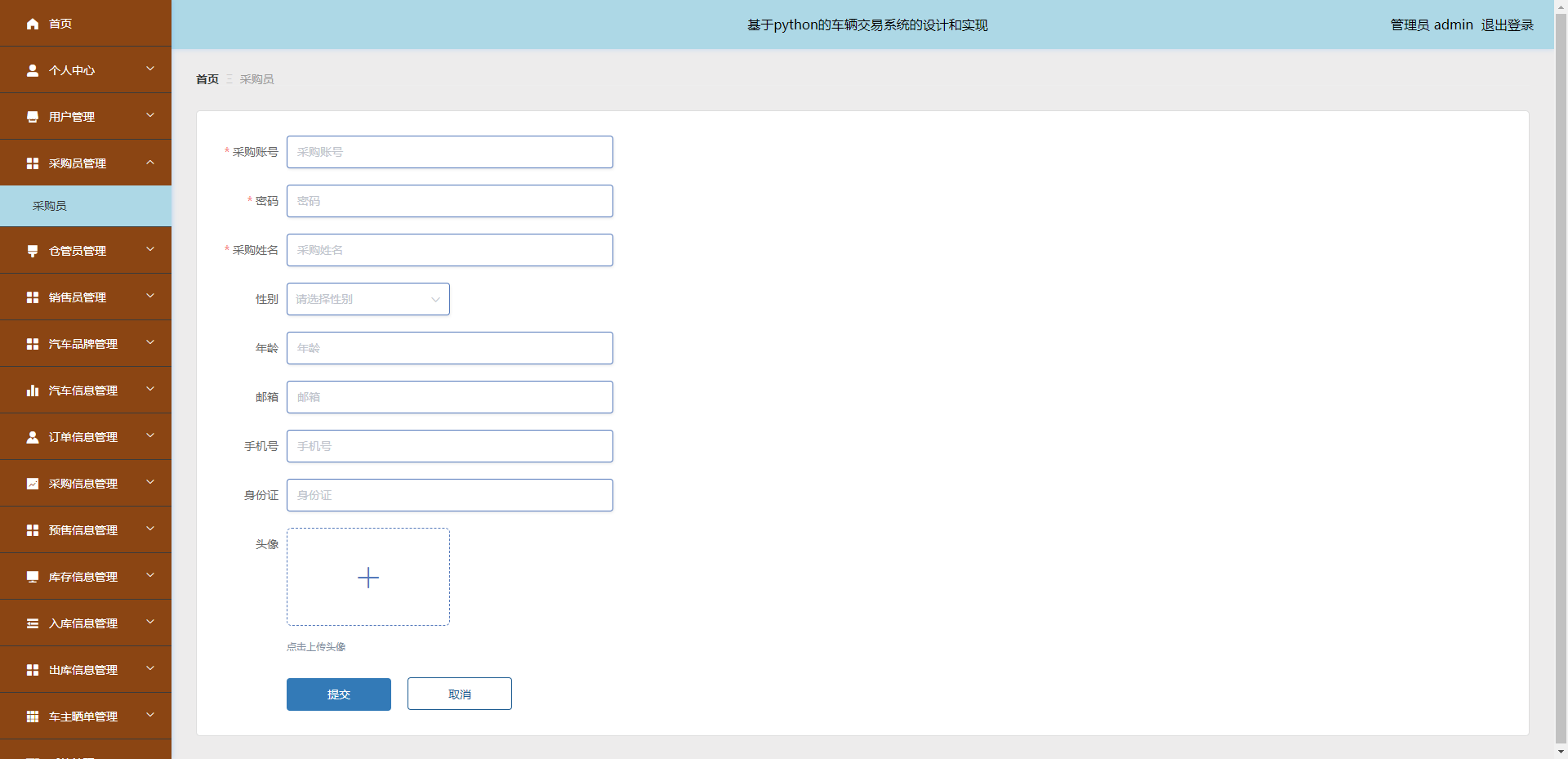This screenshot has height=759, width=1568.
Task: Click the list icon beside 入库信息管理
Action: tap(33, 623)
